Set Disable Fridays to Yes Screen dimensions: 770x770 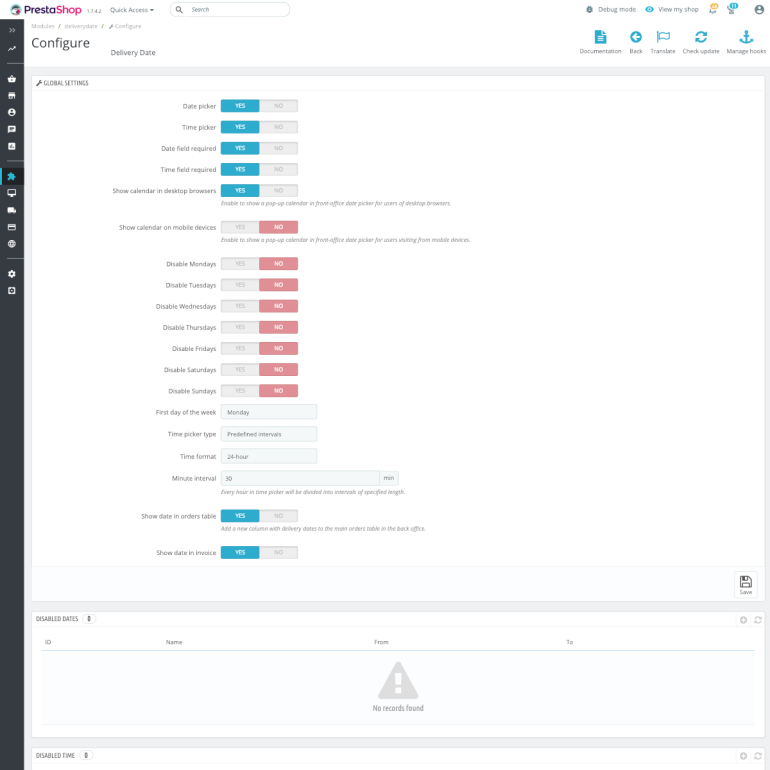click(240, 348)
